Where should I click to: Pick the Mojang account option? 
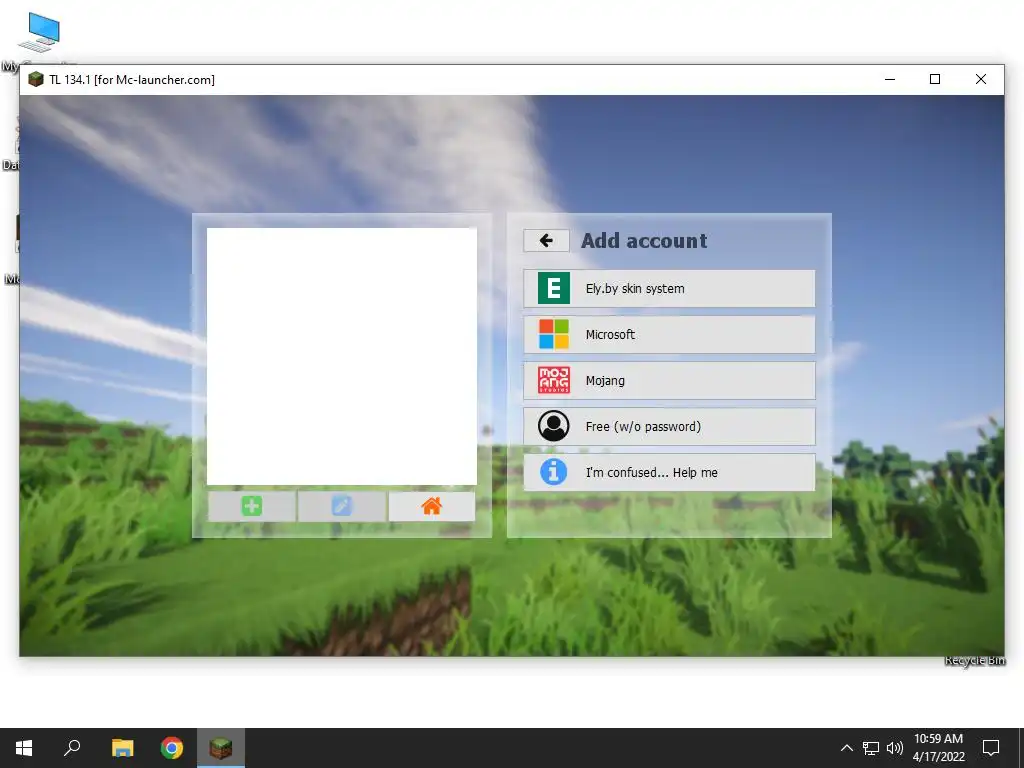(669, 380)
